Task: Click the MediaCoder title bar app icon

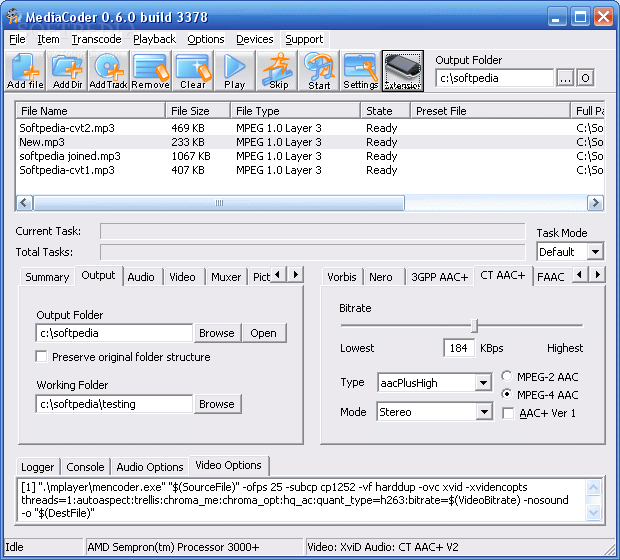Action: tap(13, 17)
